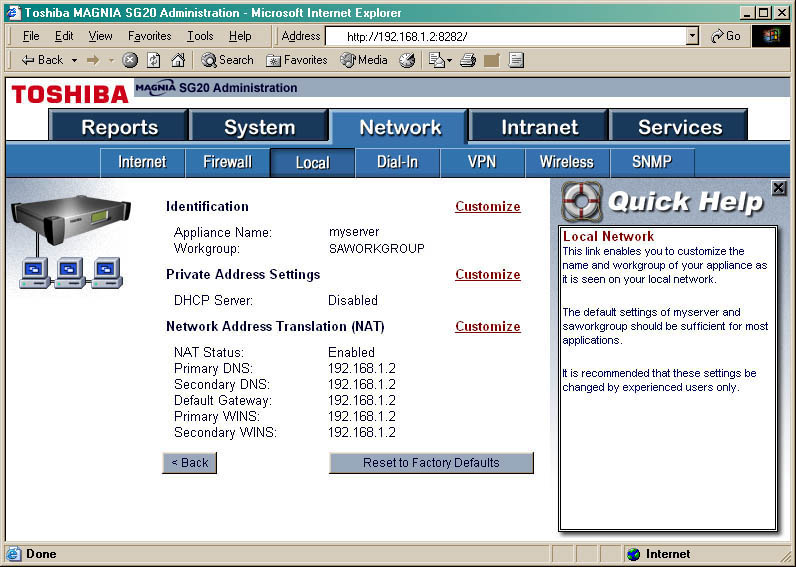Open the Help menu

[x=240, y=36]
